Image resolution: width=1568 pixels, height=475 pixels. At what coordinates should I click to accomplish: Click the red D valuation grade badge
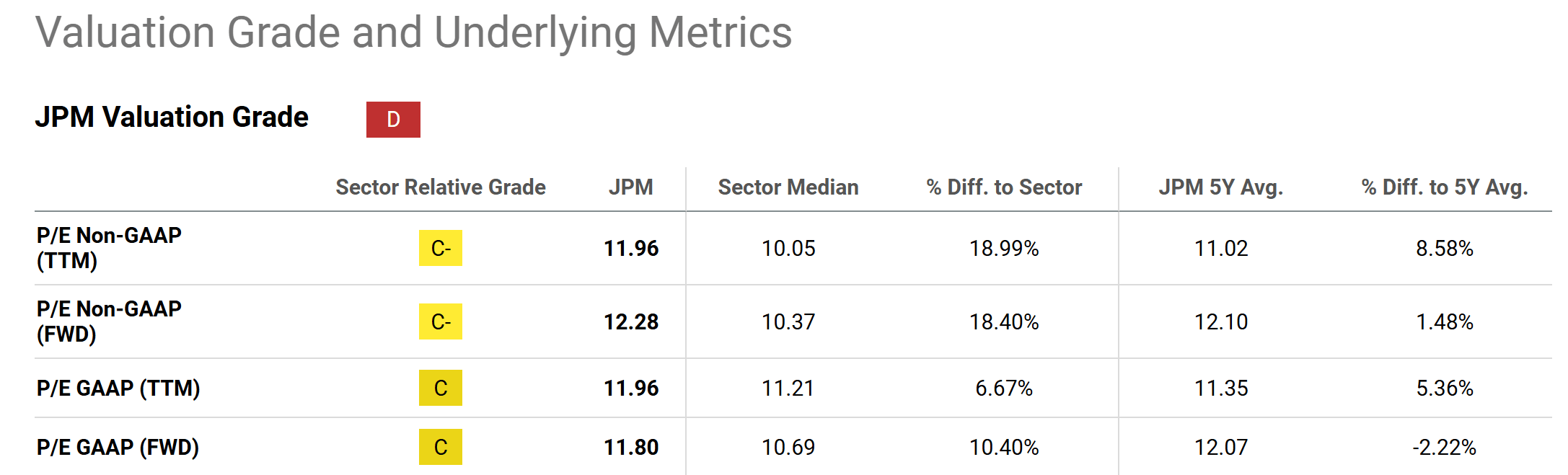(x=393, y=120)
